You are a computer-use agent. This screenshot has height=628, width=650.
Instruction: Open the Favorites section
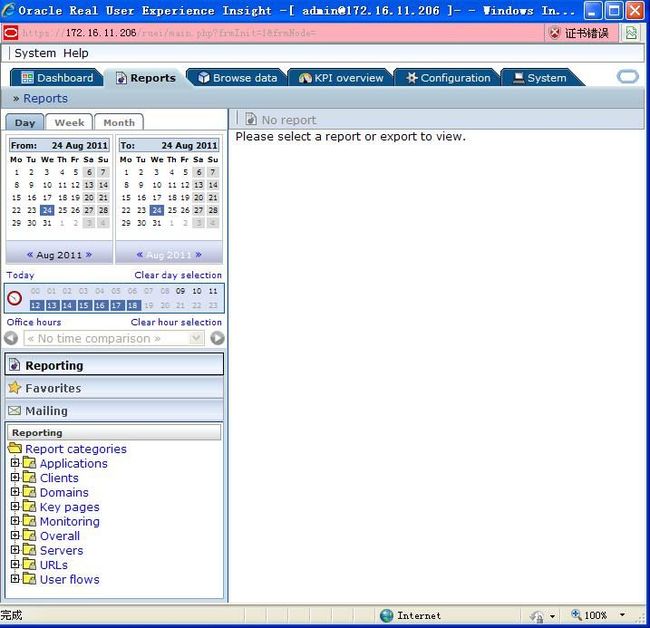point(114,388)
